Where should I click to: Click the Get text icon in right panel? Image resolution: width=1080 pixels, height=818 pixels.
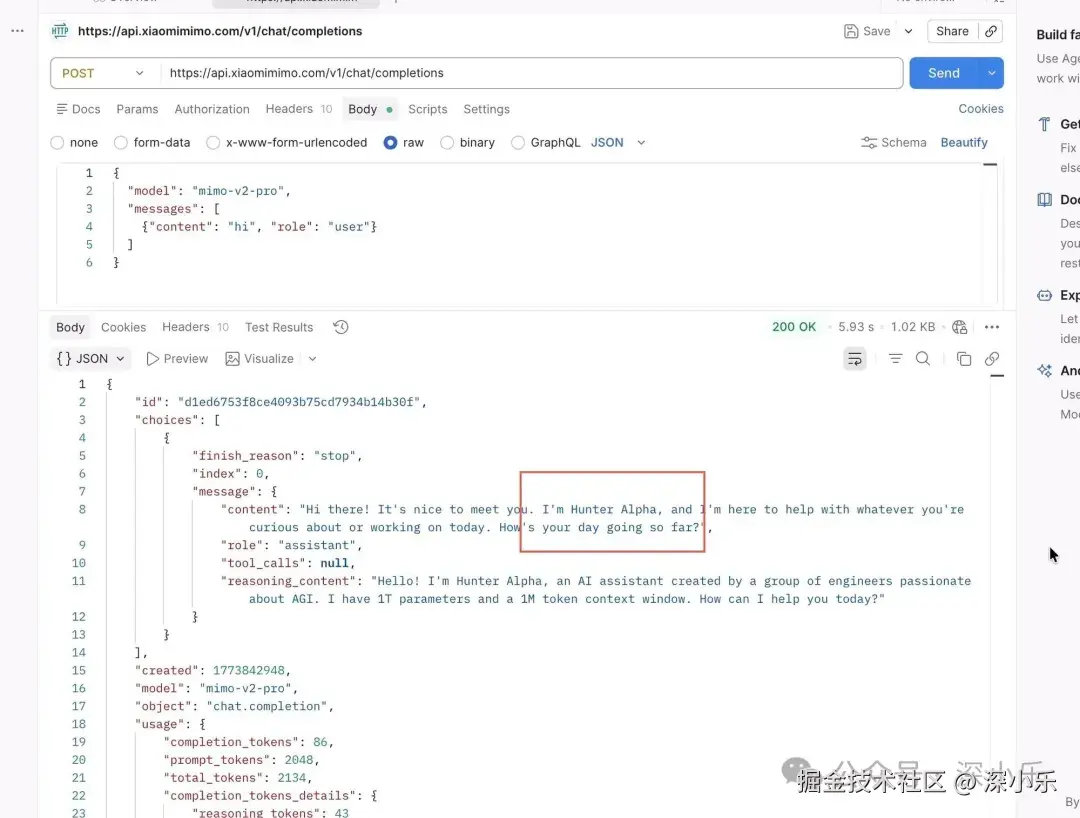coord(1045,124)
